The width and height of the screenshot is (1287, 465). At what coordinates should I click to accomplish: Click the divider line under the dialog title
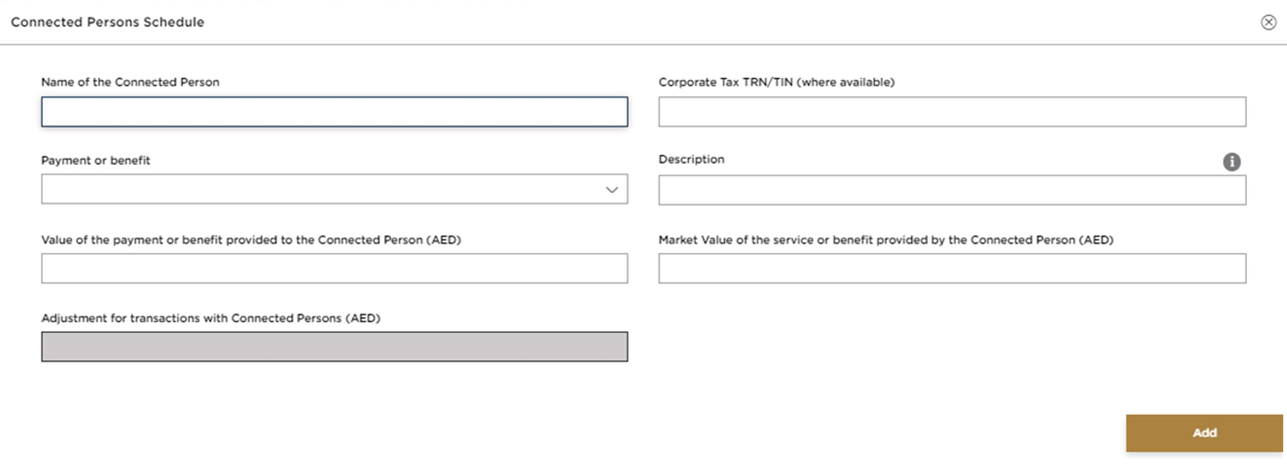click(640, 44)
